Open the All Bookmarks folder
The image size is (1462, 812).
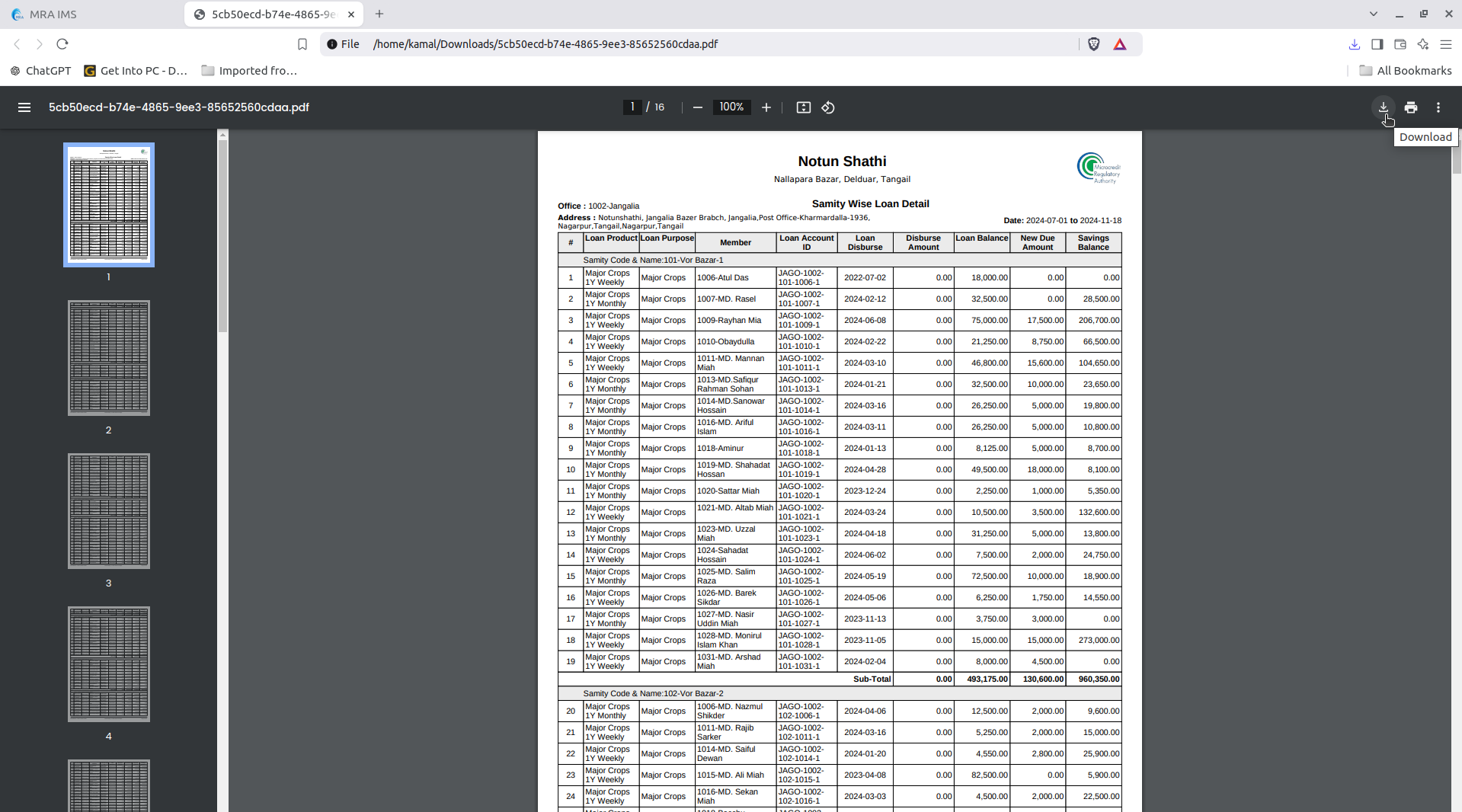[1406, 71]
